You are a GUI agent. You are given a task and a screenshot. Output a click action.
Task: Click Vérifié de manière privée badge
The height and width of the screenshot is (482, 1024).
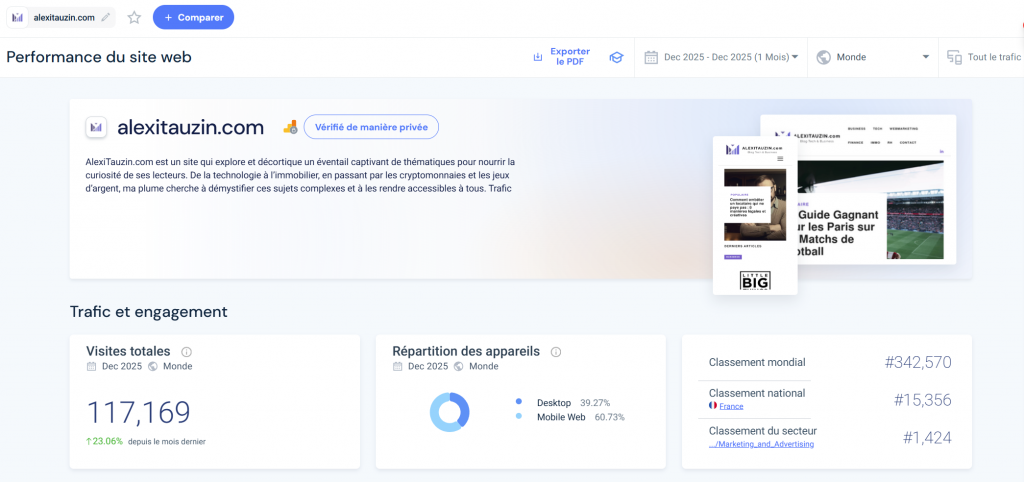coord(371,127)
